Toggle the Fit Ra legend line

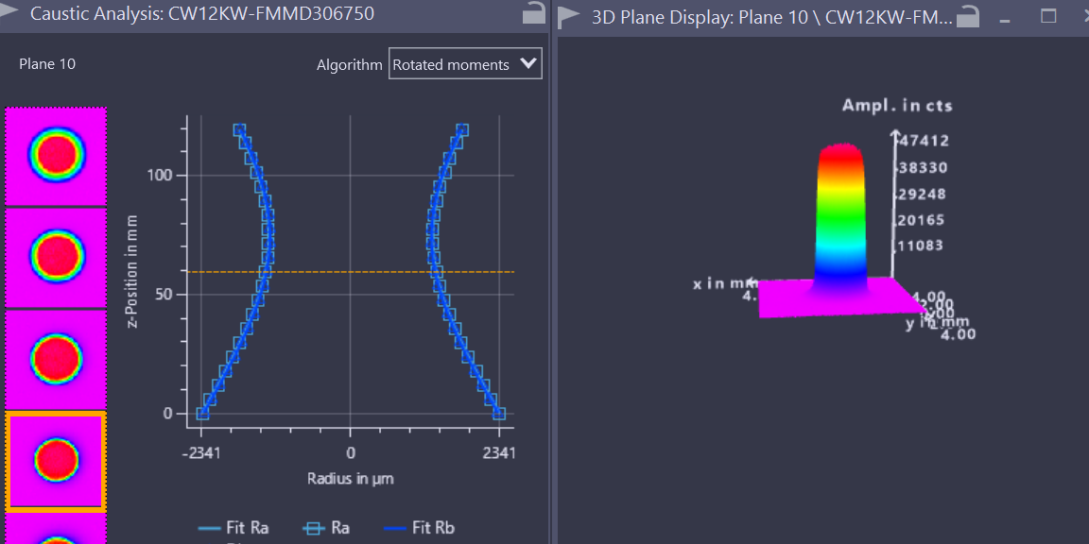(x=234, y=527)
